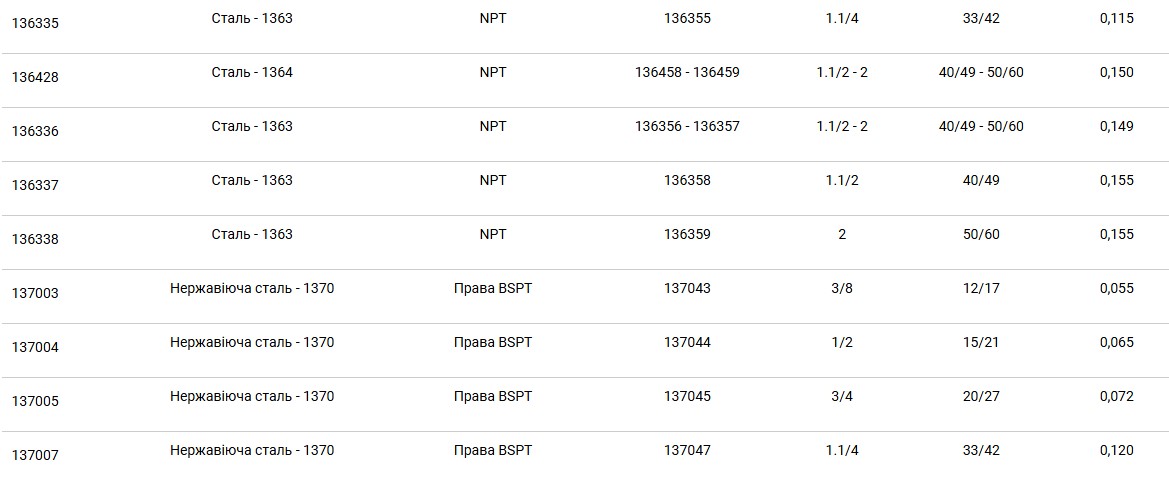The height and width of the screenshot is (483, 1169).
Task: Select product code 136428
Action: tap(35, 78)
